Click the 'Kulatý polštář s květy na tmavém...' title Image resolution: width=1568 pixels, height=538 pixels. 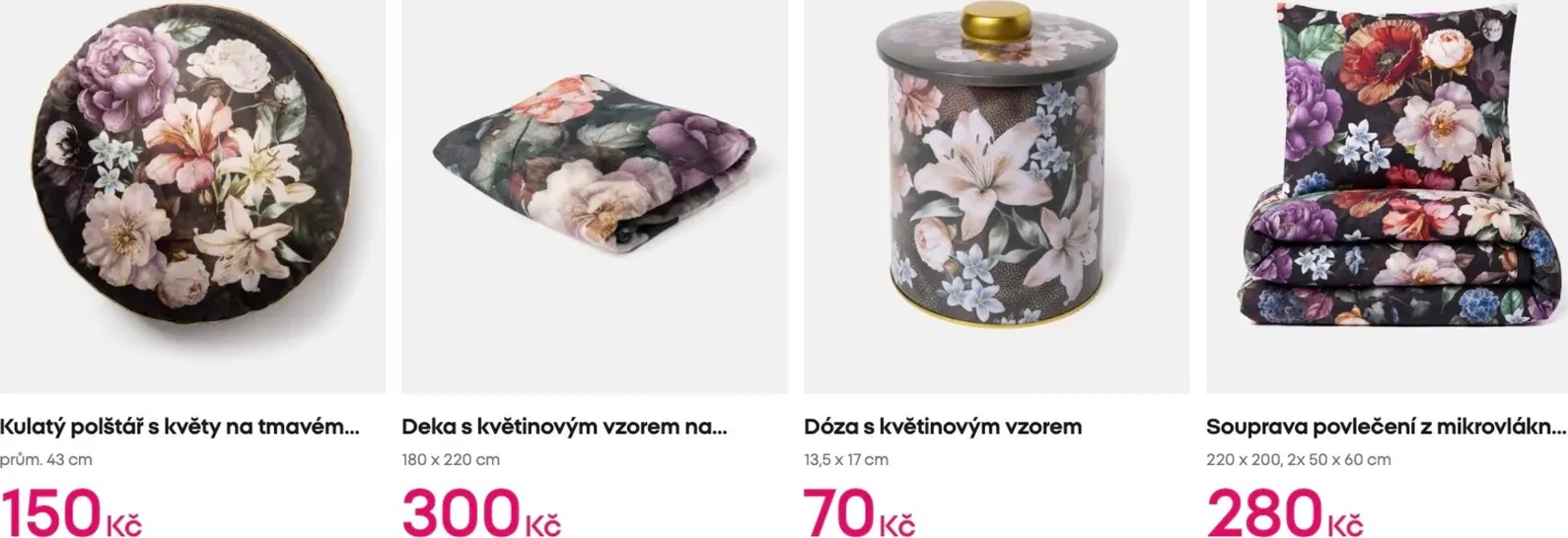pyautogui.click(x=179, y=427)
